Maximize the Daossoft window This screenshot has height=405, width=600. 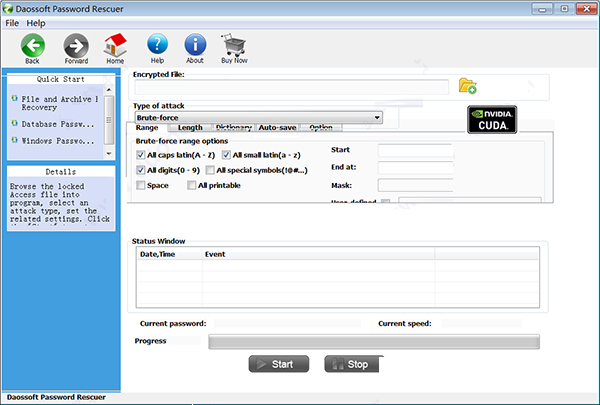click(x=564, y=9)
